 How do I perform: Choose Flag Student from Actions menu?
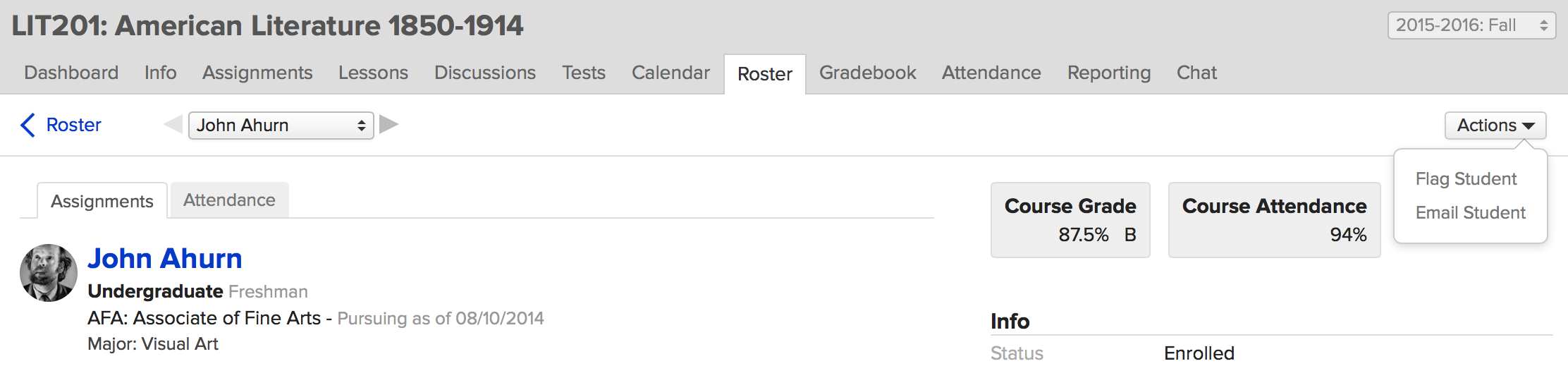pos(1466,179)
